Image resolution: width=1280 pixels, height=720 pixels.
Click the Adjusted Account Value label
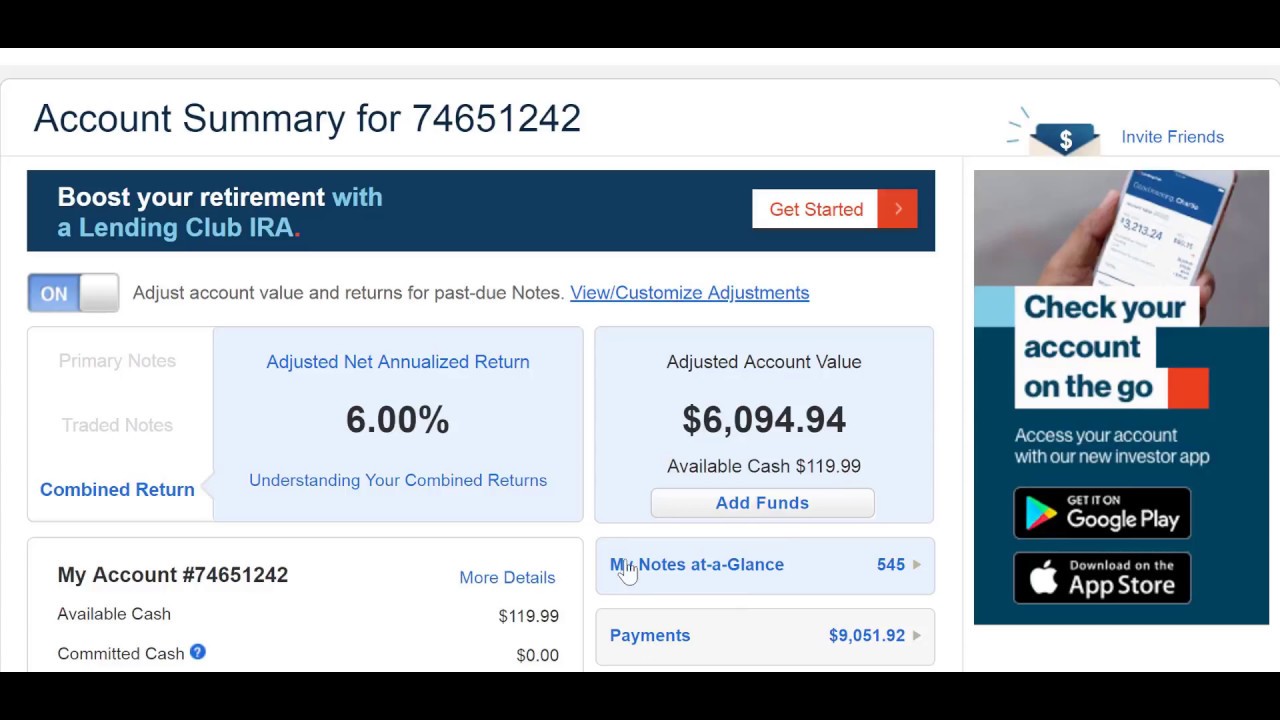point(764,362)
